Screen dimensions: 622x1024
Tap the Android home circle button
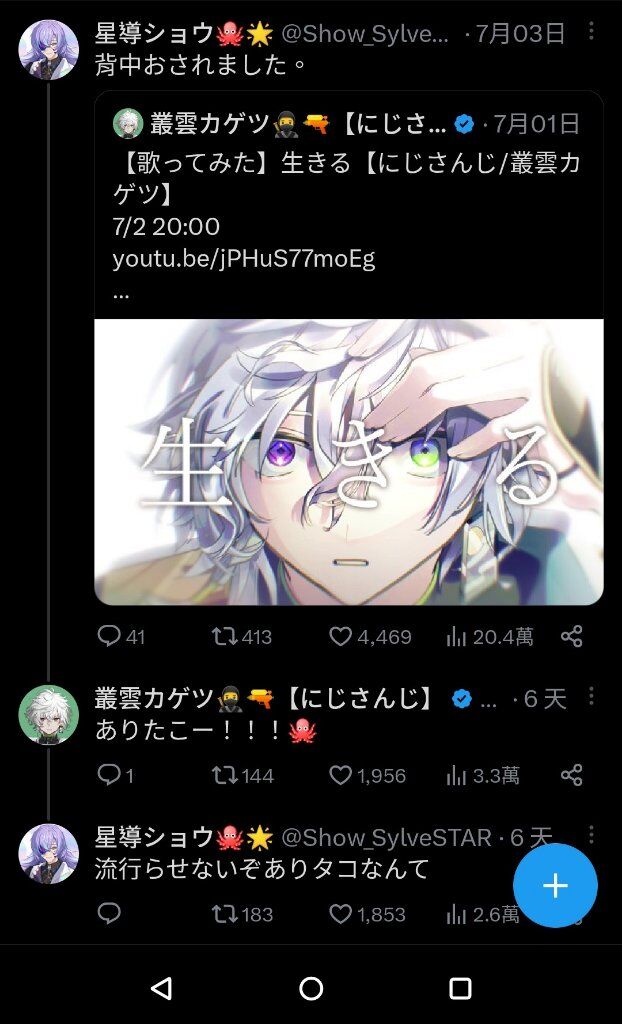tap(311, 988)
